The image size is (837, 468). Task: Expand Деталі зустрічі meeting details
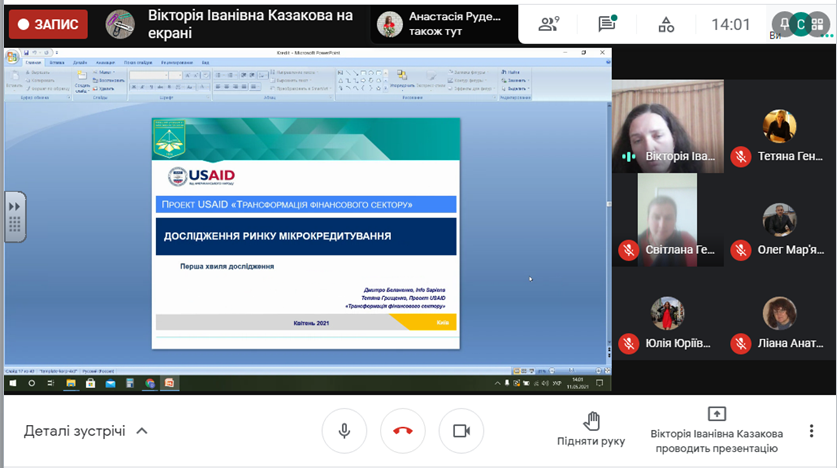tap(85, 431)
